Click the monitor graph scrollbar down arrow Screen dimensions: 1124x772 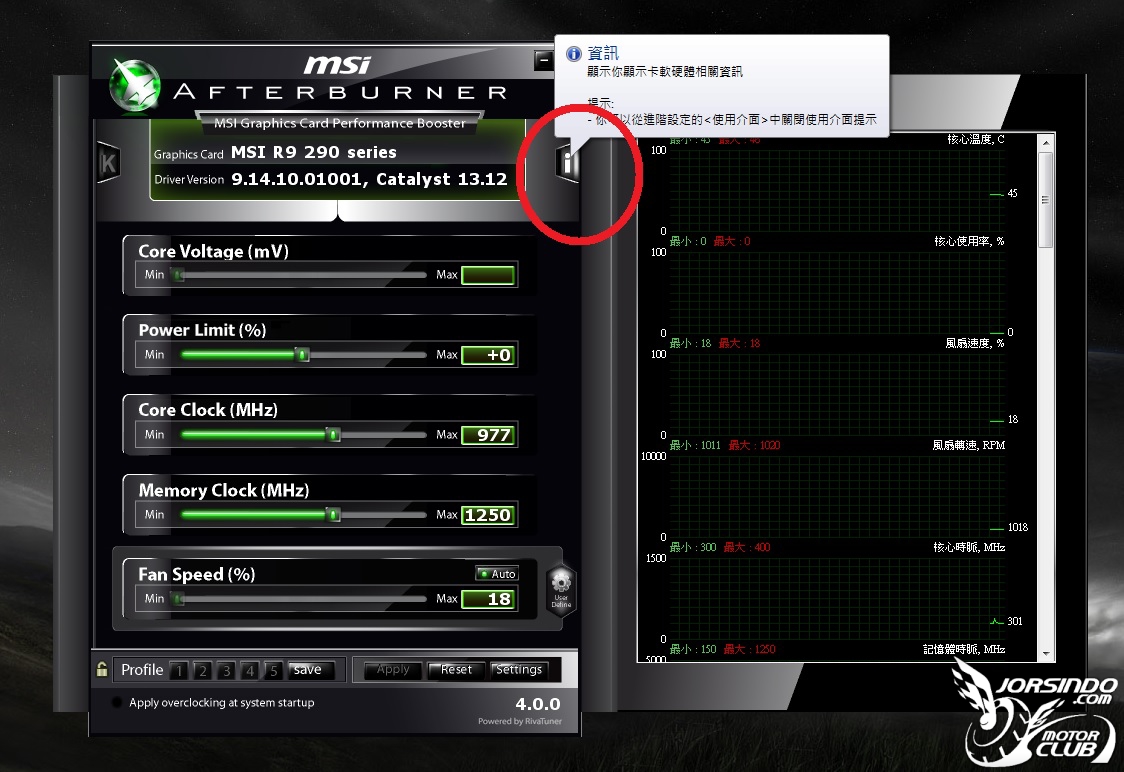click(x=1046, y=654)
